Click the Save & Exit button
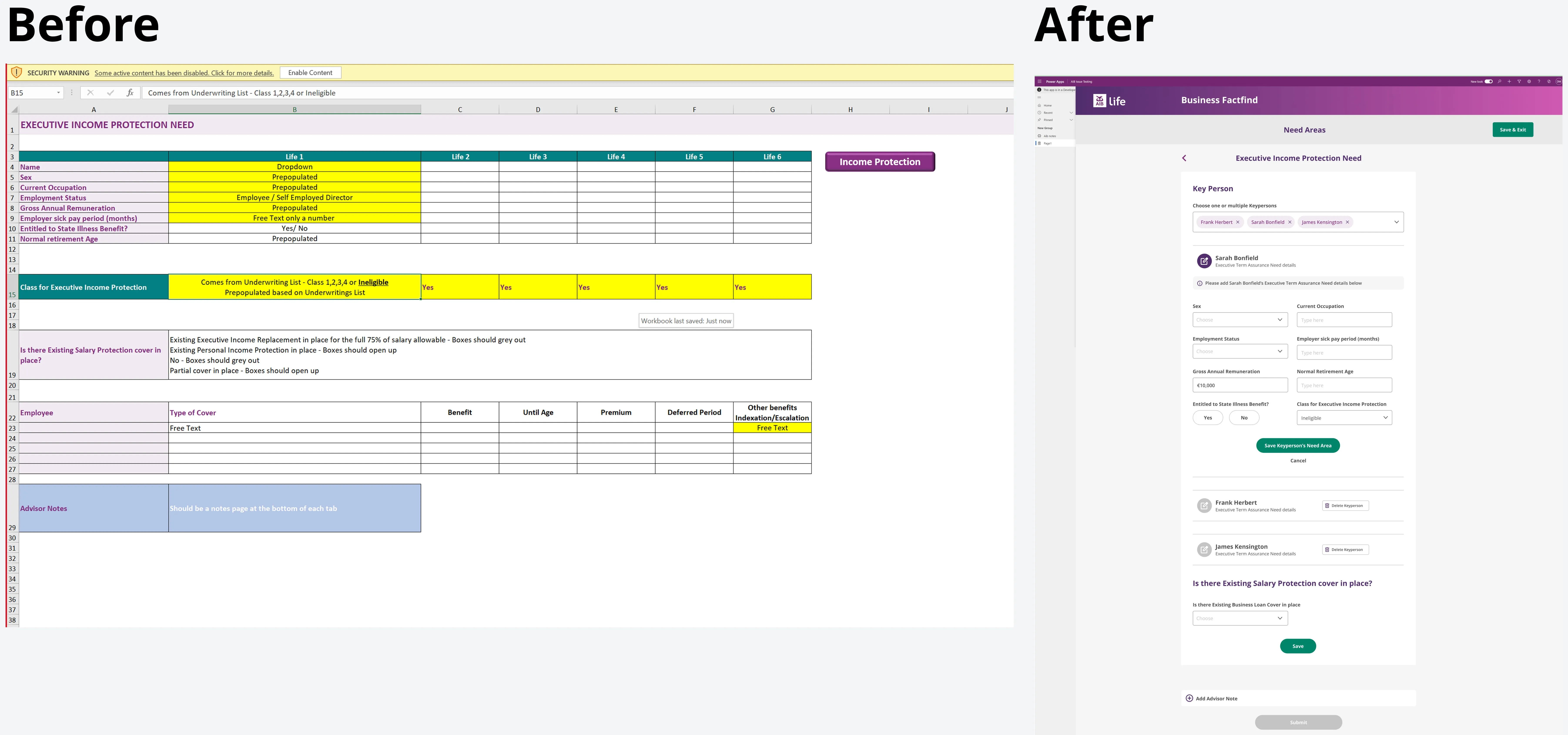 [1513, 130]
